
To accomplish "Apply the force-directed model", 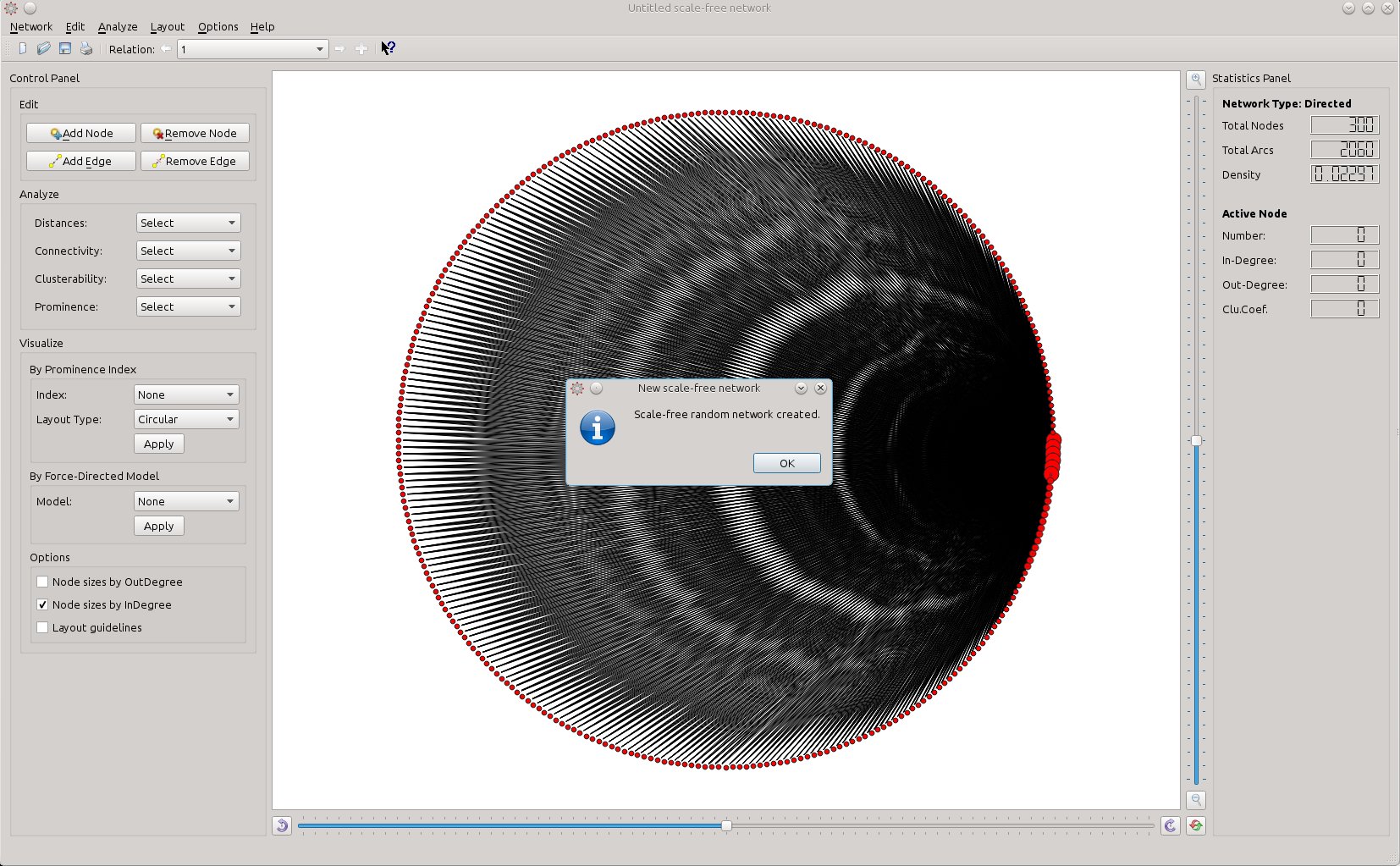I will pos(159,526).
